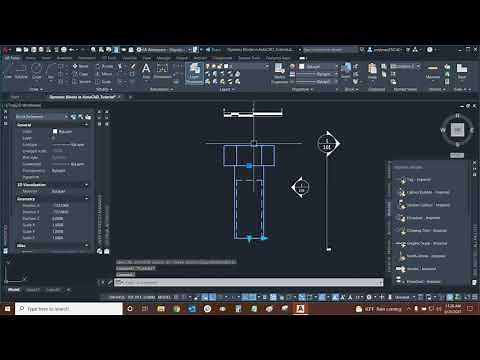Switch to the Annotate ribbon tab
Viewport: 480px width, 360px height.
tap(64, 58)
